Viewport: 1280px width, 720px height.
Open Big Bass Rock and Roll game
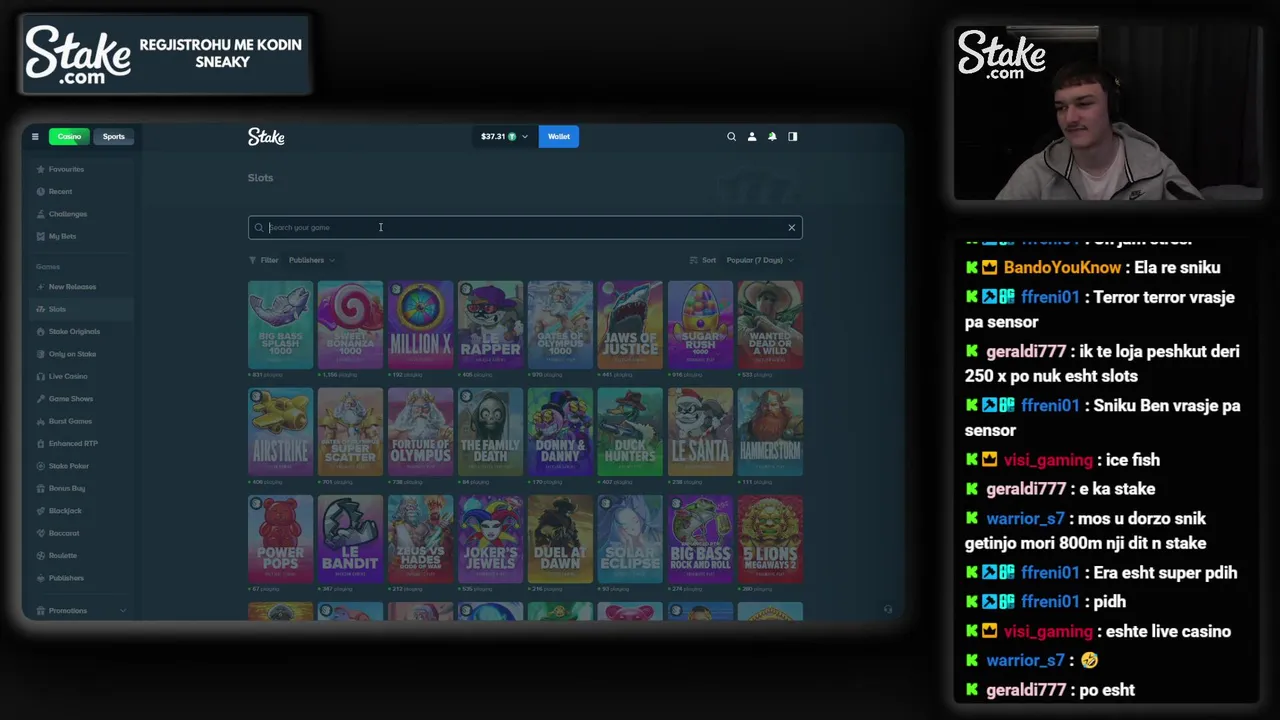tap(700, 539)
